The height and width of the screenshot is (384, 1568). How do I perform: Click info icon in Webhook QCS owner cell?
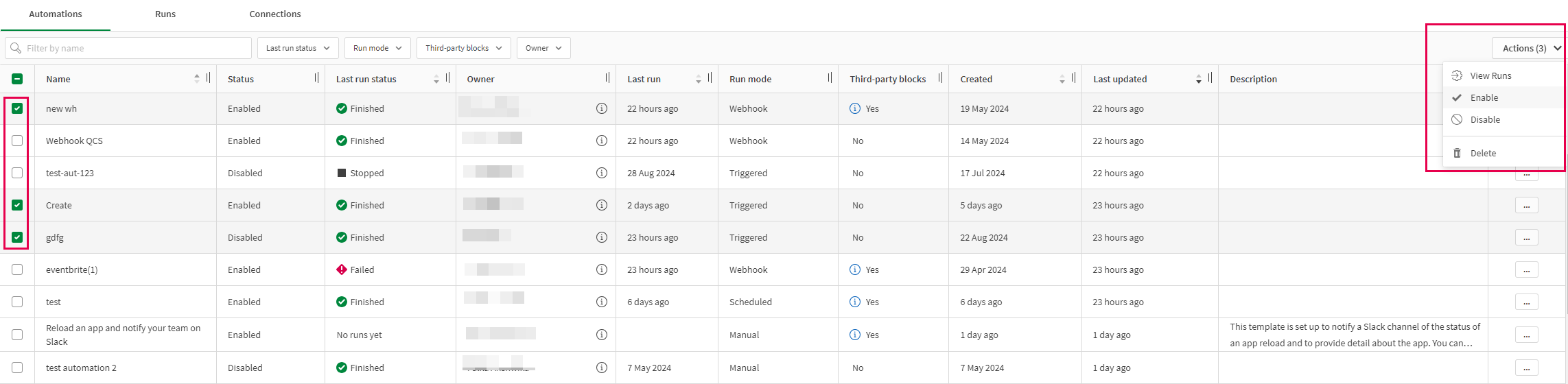point(601,141)
